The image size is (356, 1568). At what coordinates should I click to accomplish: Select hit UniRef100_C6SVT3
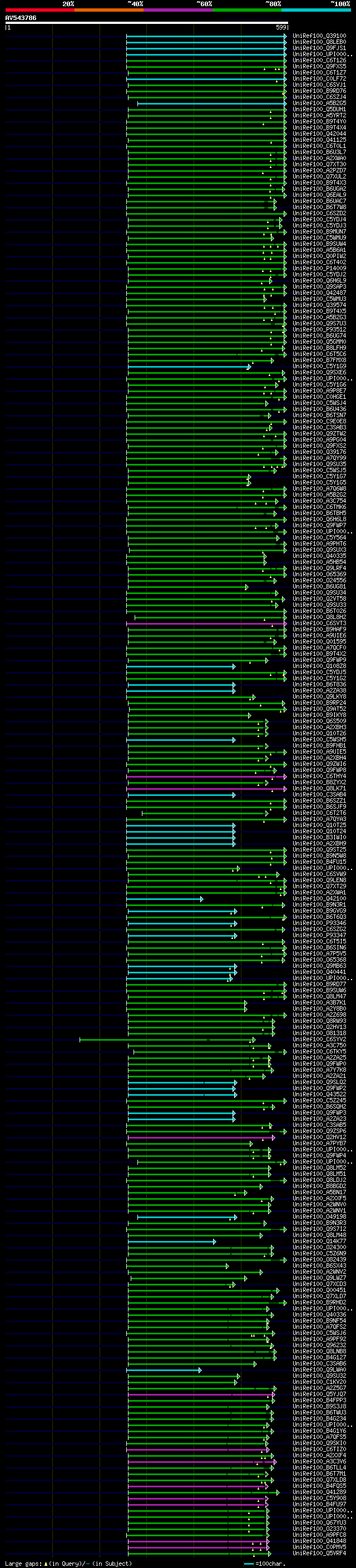pos(319,624)
